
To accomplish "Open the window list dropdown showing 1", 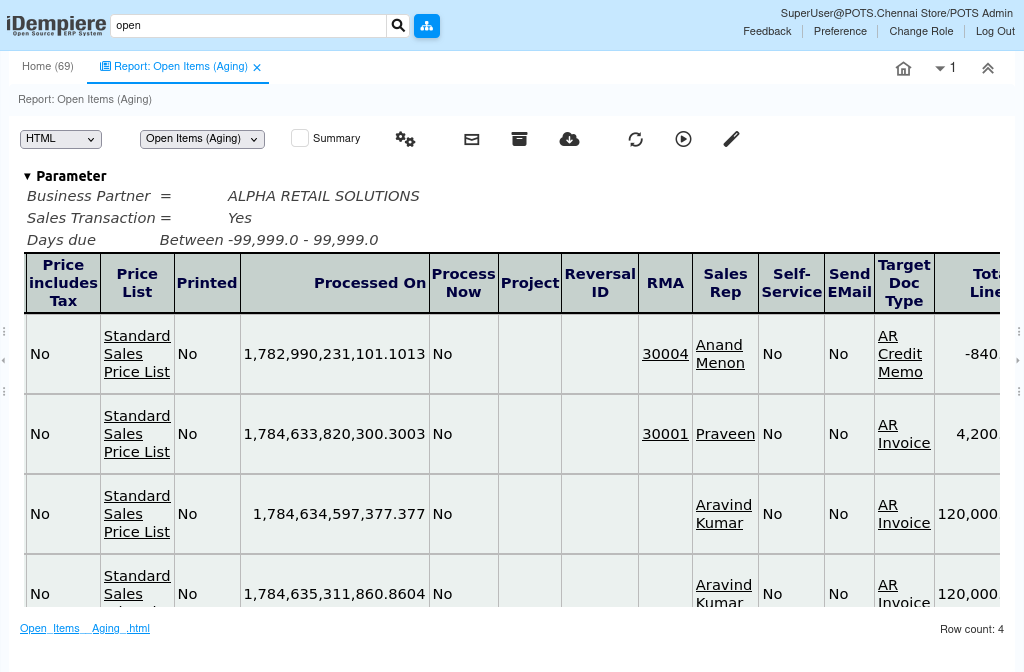I will 946,67.
